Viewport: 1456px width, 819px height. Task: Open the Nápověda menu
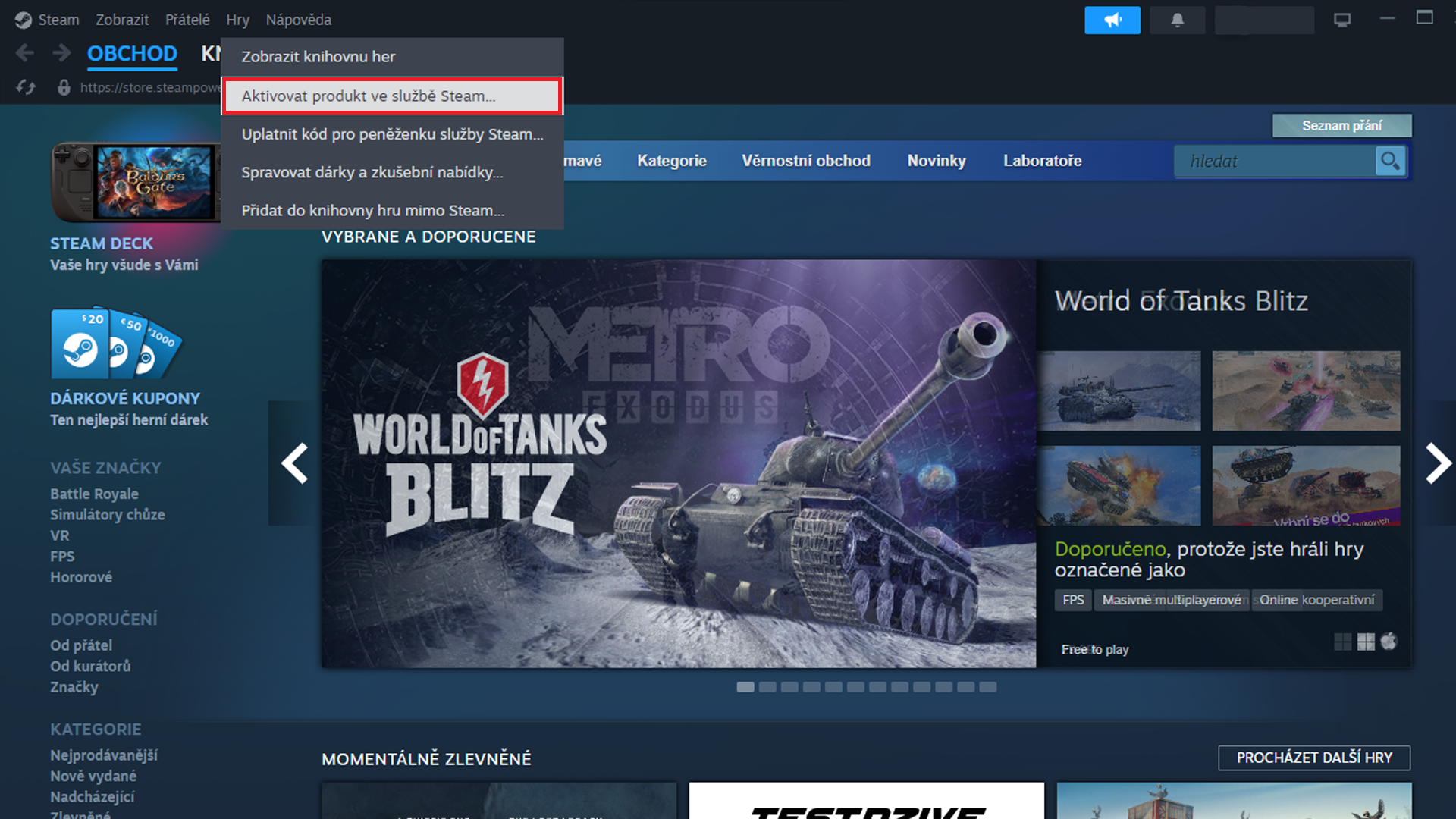pos(298,20)
